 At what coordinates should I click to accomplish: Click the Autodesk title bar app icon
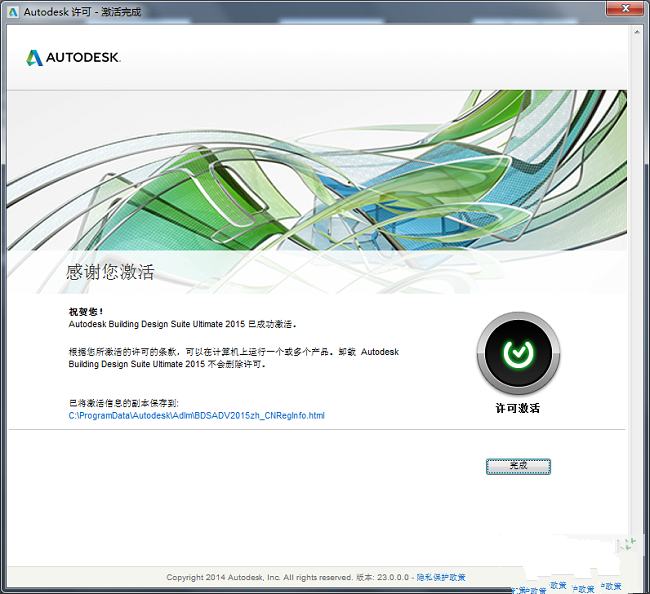(x=13, y=12)
